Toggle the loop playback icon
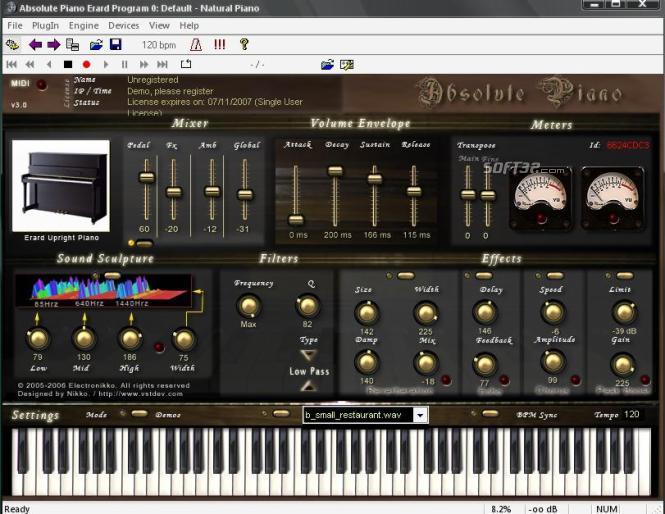This screenshot has height=514, width=665. 186,64
